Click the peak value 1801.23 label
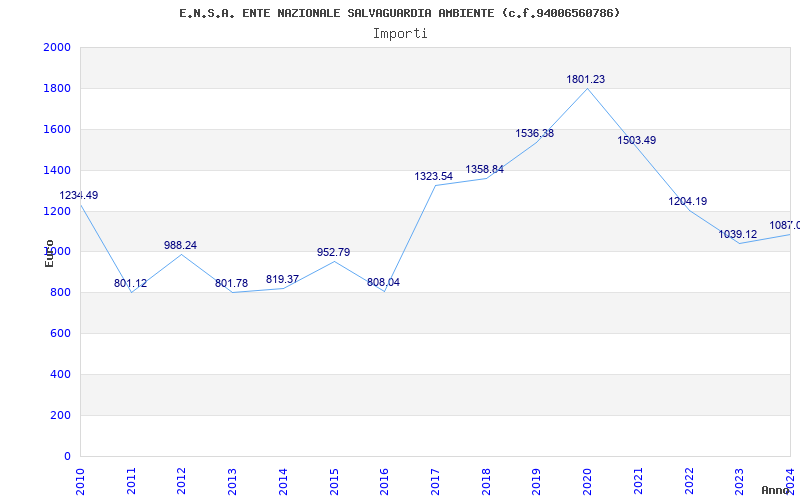This screenshot has height=500, width=800. pos(585,80)
